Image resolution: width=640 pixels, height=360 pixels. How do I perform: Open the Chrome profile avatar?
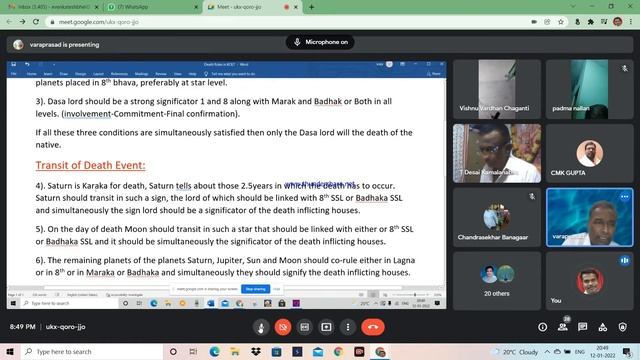click(618, 22)
